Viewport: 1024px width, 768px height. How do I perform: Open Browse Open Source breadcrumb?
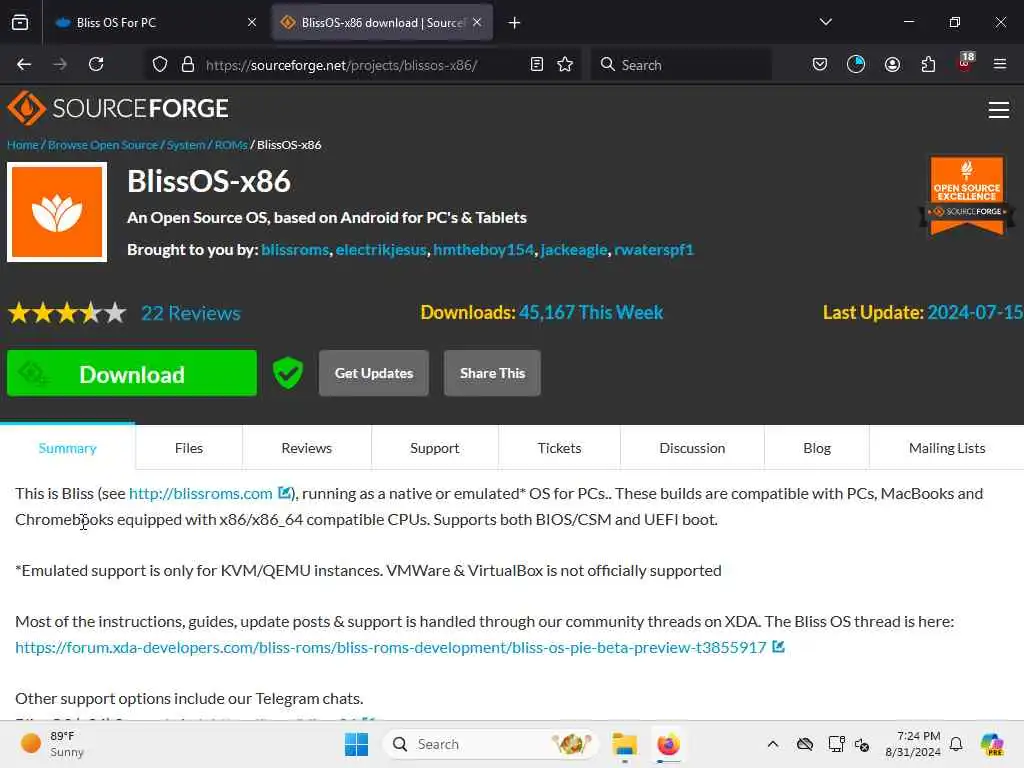(x=103, y=145)
